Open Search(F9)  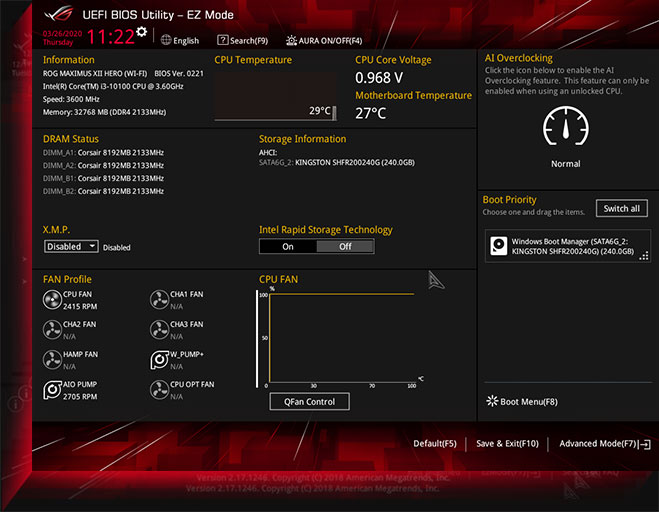[248, 40]
